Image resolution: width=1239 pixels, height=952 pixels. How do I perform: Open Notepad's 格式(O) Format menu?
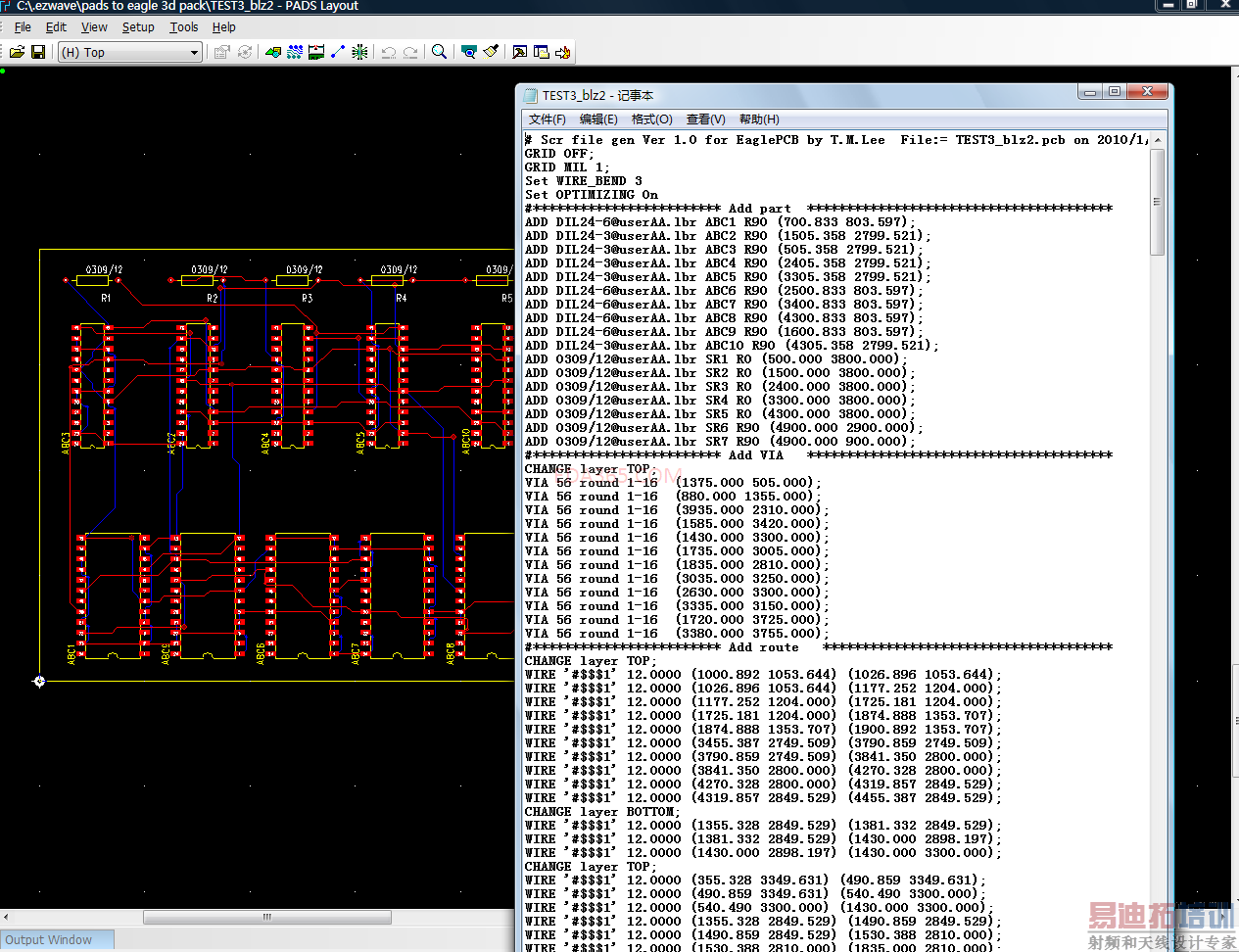(651, 119)
